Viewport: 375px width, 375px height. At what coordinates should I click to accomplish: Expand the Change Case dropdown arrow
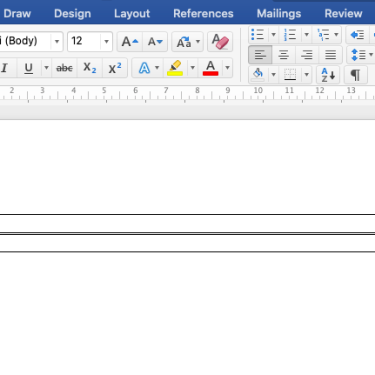tap(198, 42)
